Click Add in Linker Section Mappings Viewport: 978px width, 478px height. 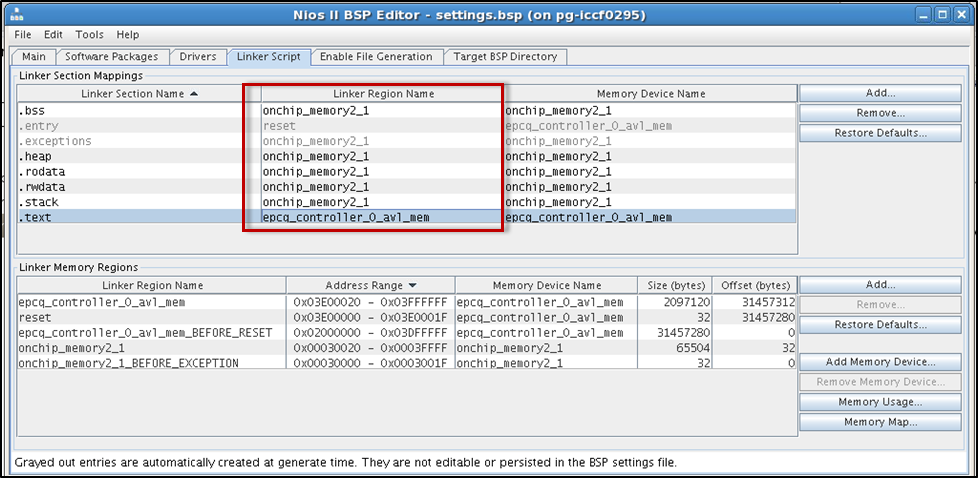(x=880, y=93)
